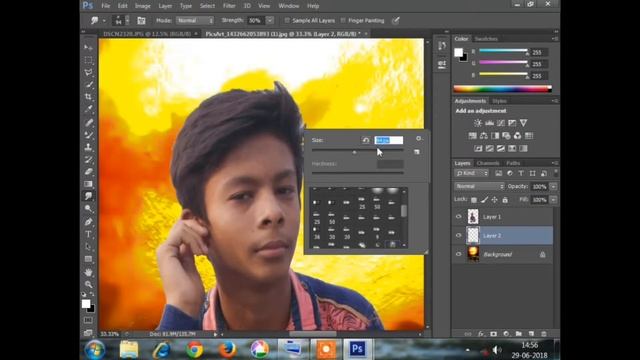Switch to the Styles tab

499,101
